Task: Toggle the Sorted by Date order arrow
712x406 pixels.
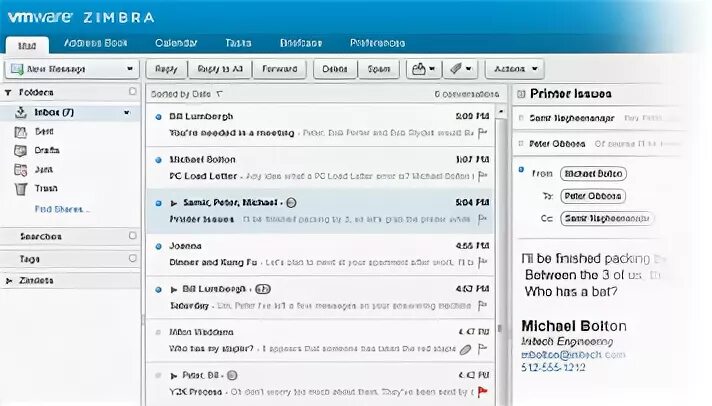Action: tap(220, 94)
